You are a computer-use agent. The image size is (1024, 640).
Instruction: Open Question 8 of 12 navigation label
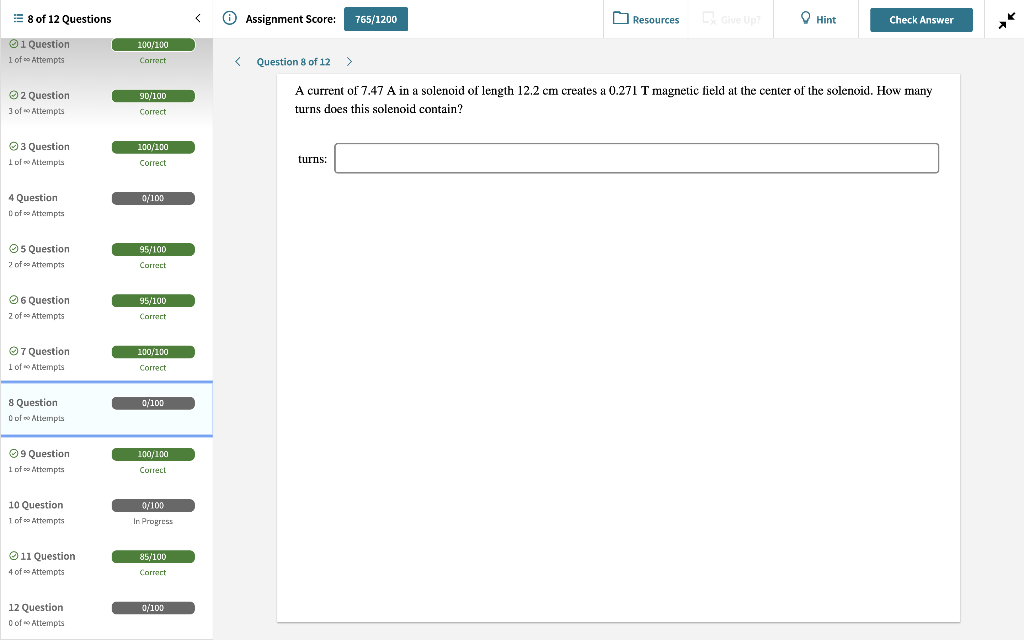pyautogui.click(x=293, y=61)
